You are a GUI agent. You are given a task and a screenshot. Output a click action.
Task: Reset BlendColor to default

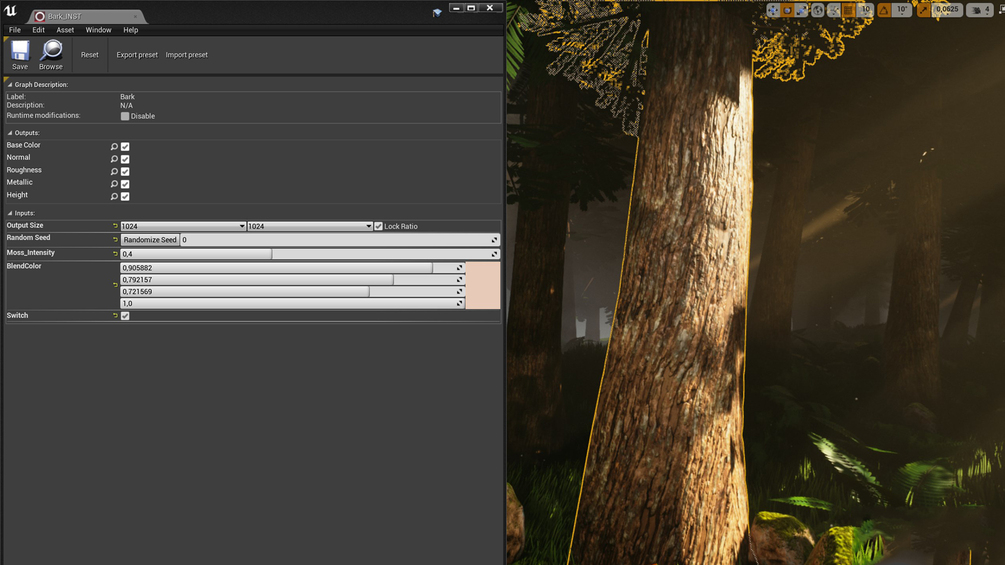click(x=115, y=285)
